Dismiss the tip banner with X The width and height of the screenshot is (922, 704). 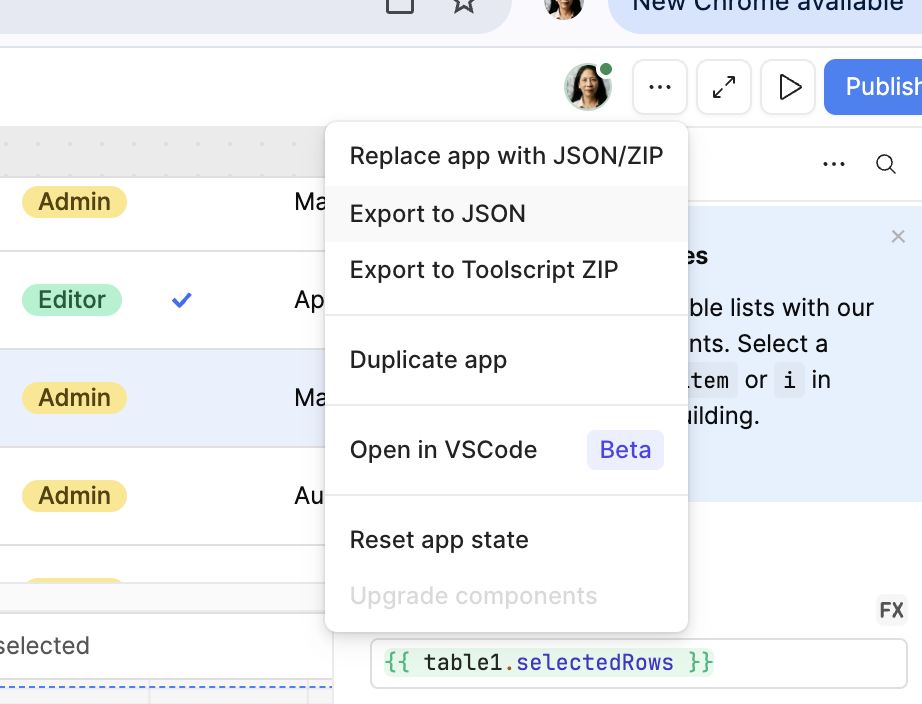(897, 236)
